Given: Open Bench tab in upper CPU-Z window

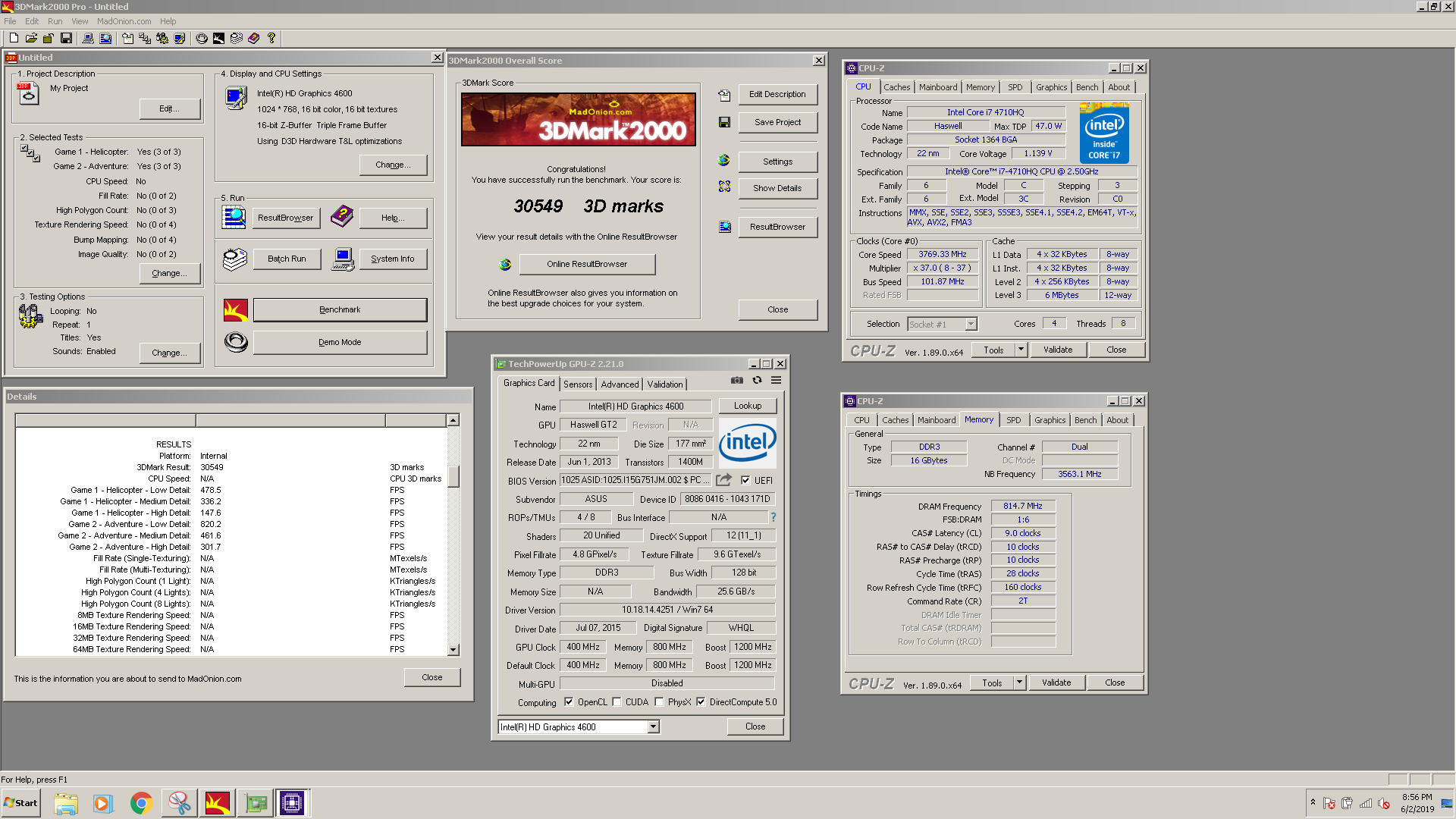Looking at the screenshot, I should 1087,87.
